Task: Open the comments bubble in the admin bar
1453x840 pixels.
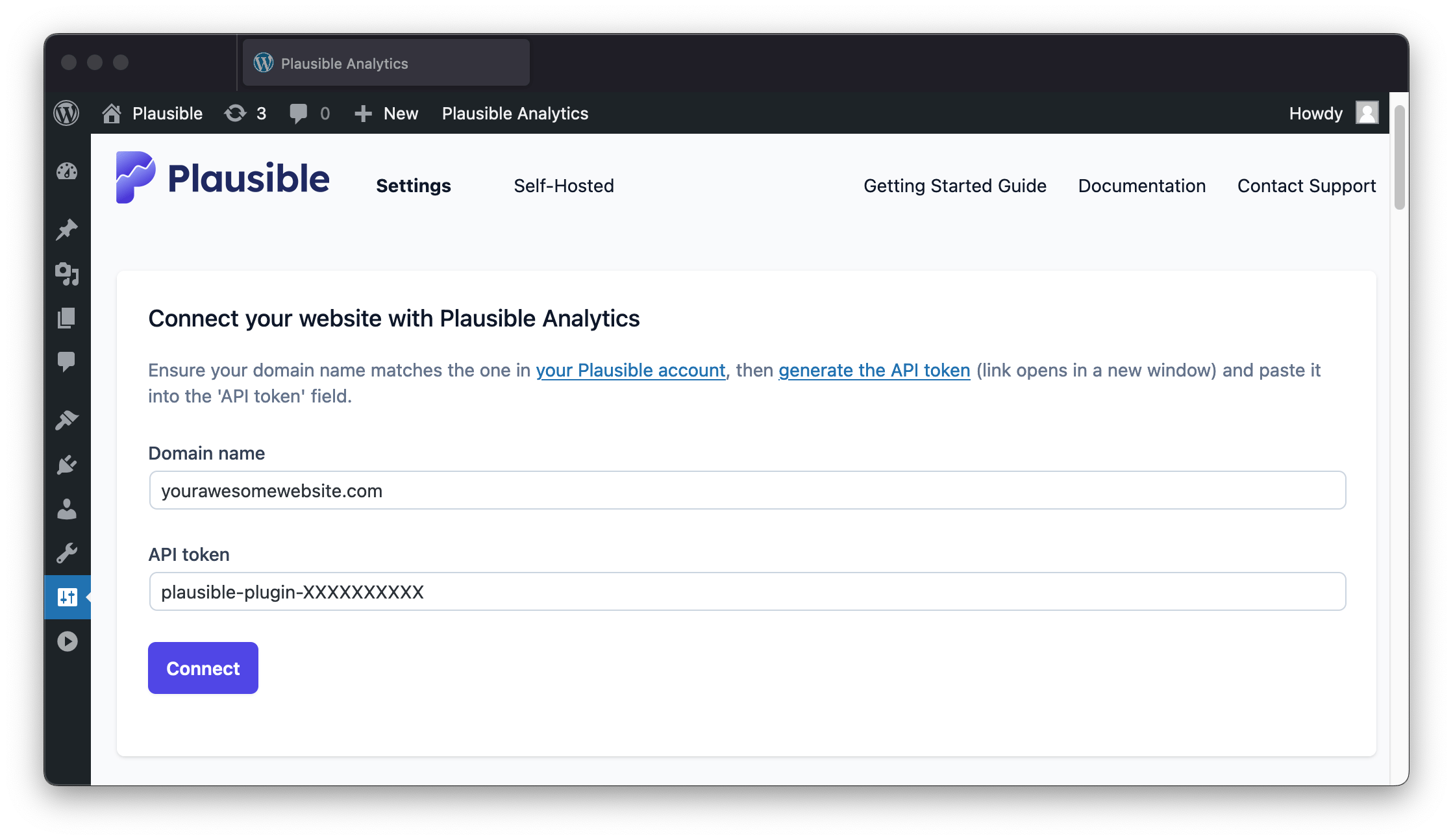Action: [x=298, y=114]
